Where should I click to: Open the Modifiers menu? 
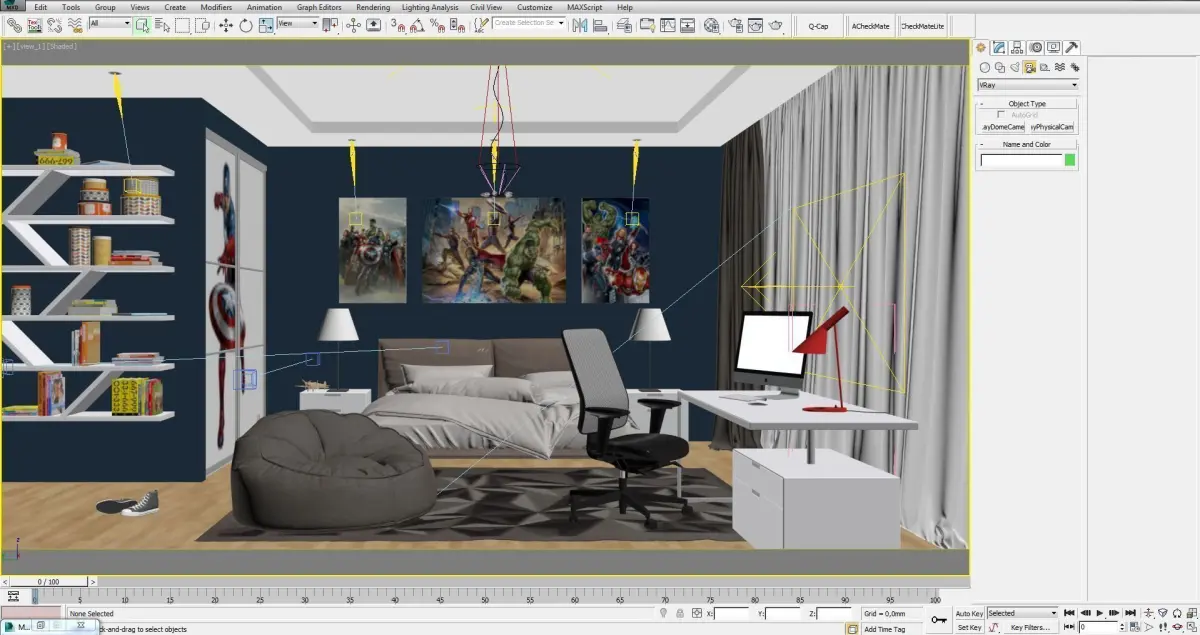[216, 7]
